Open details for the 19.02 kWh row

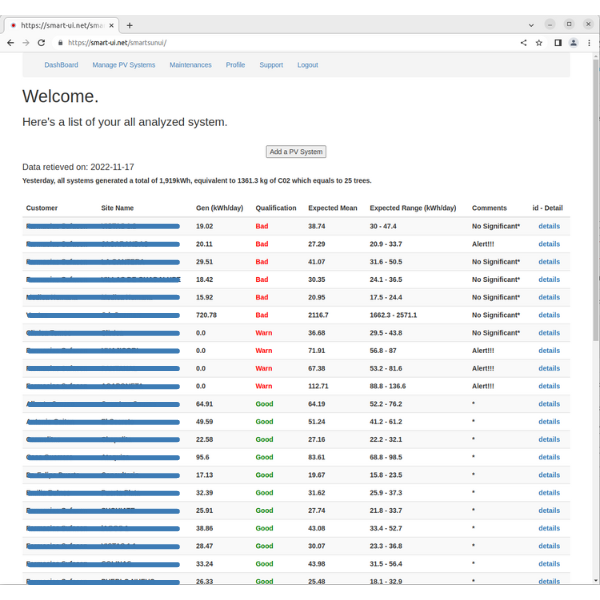[x=549, y=226]
